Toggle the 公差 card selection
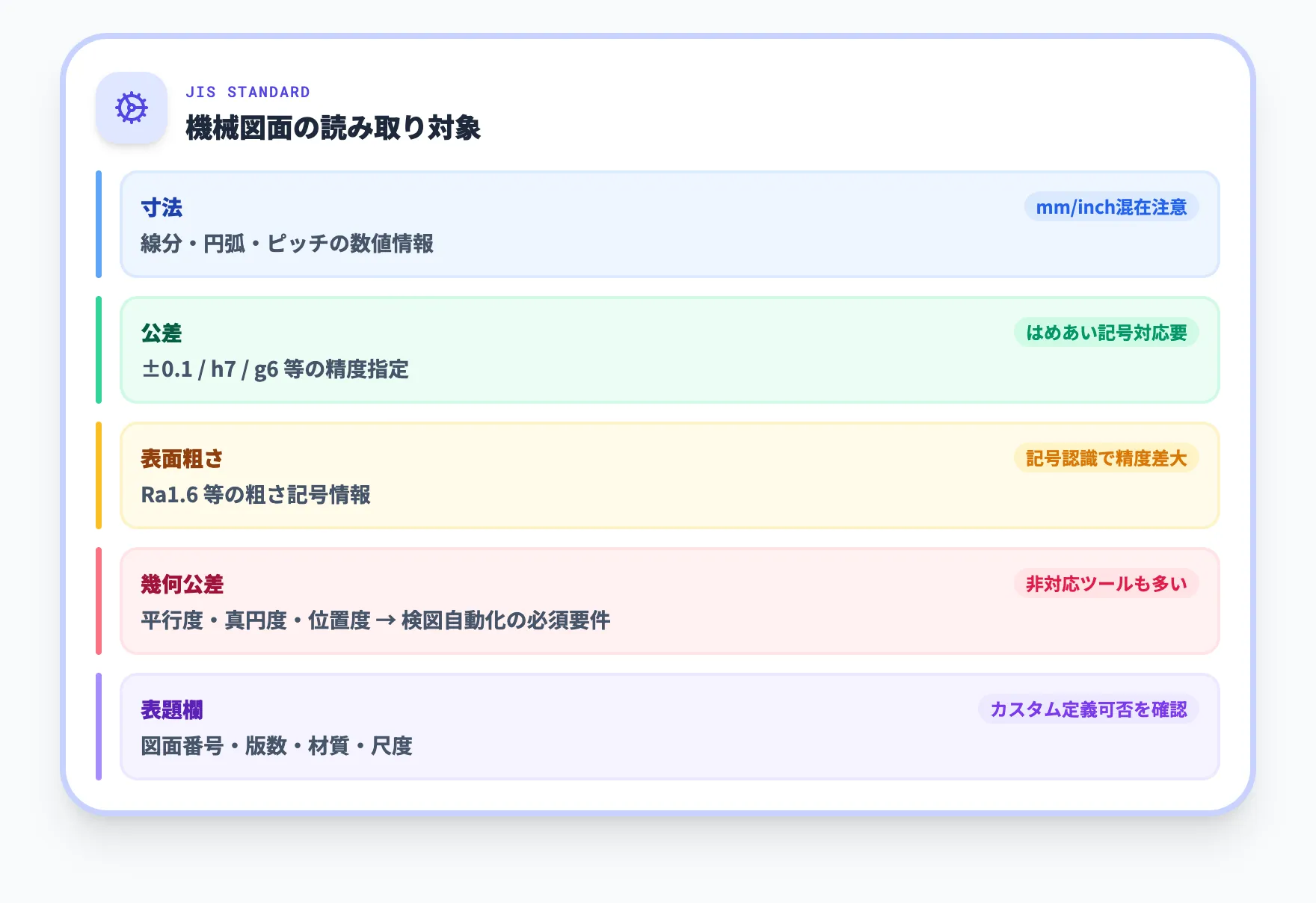 tap(669, 349)
